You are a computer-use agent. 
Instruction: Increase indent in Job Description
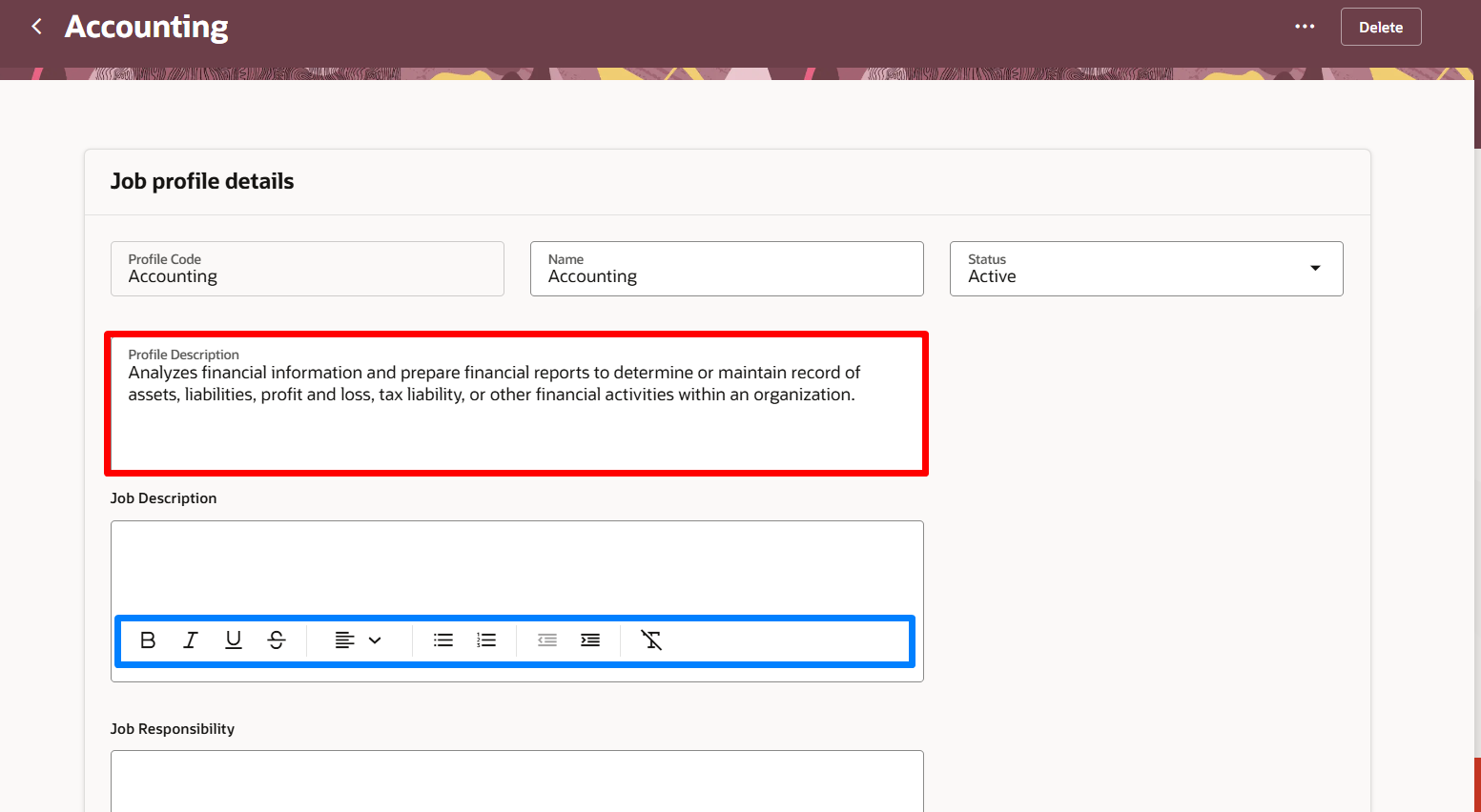pos(590,640)
